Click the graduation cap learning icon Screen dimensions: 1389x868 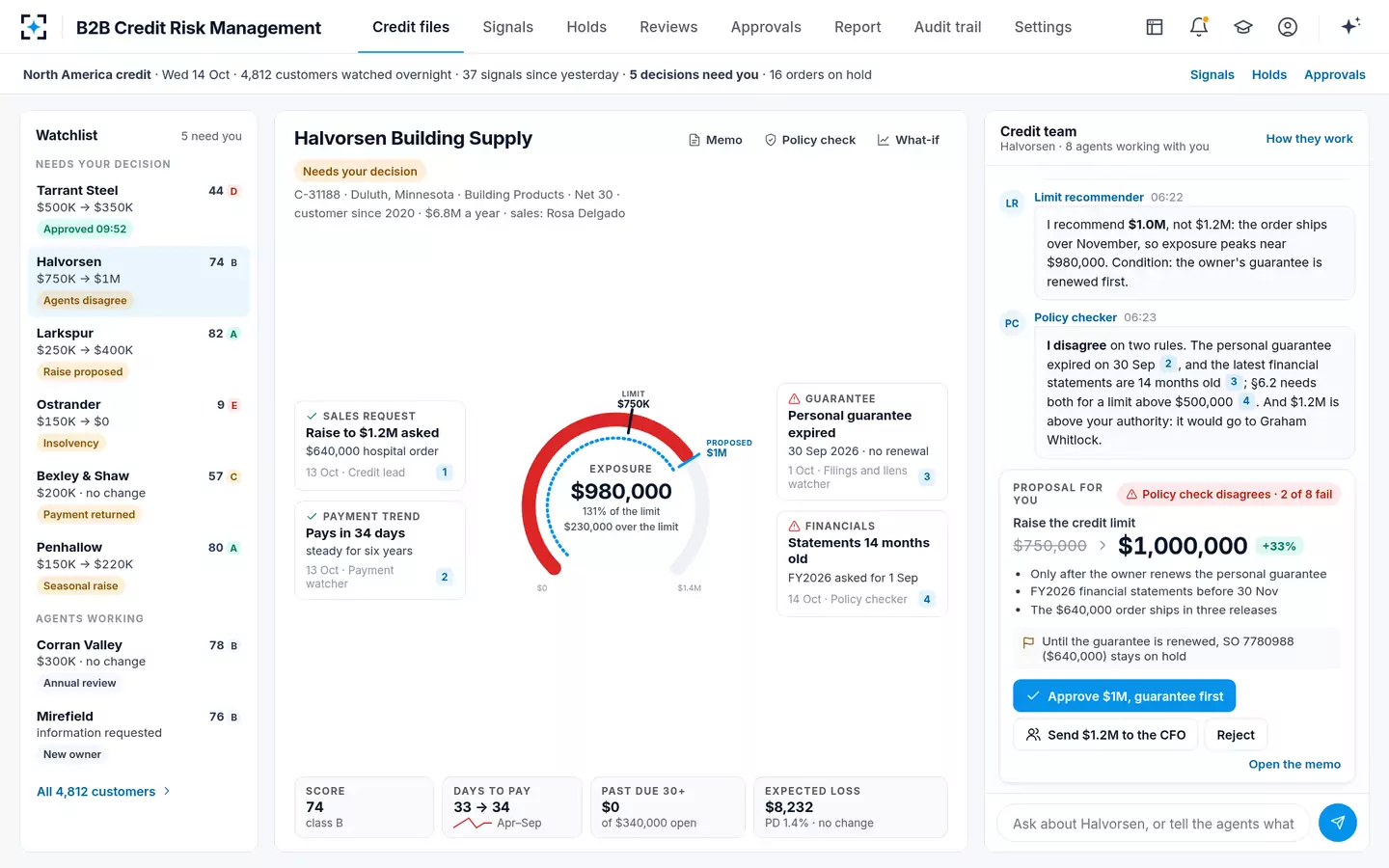point(1243,27)
